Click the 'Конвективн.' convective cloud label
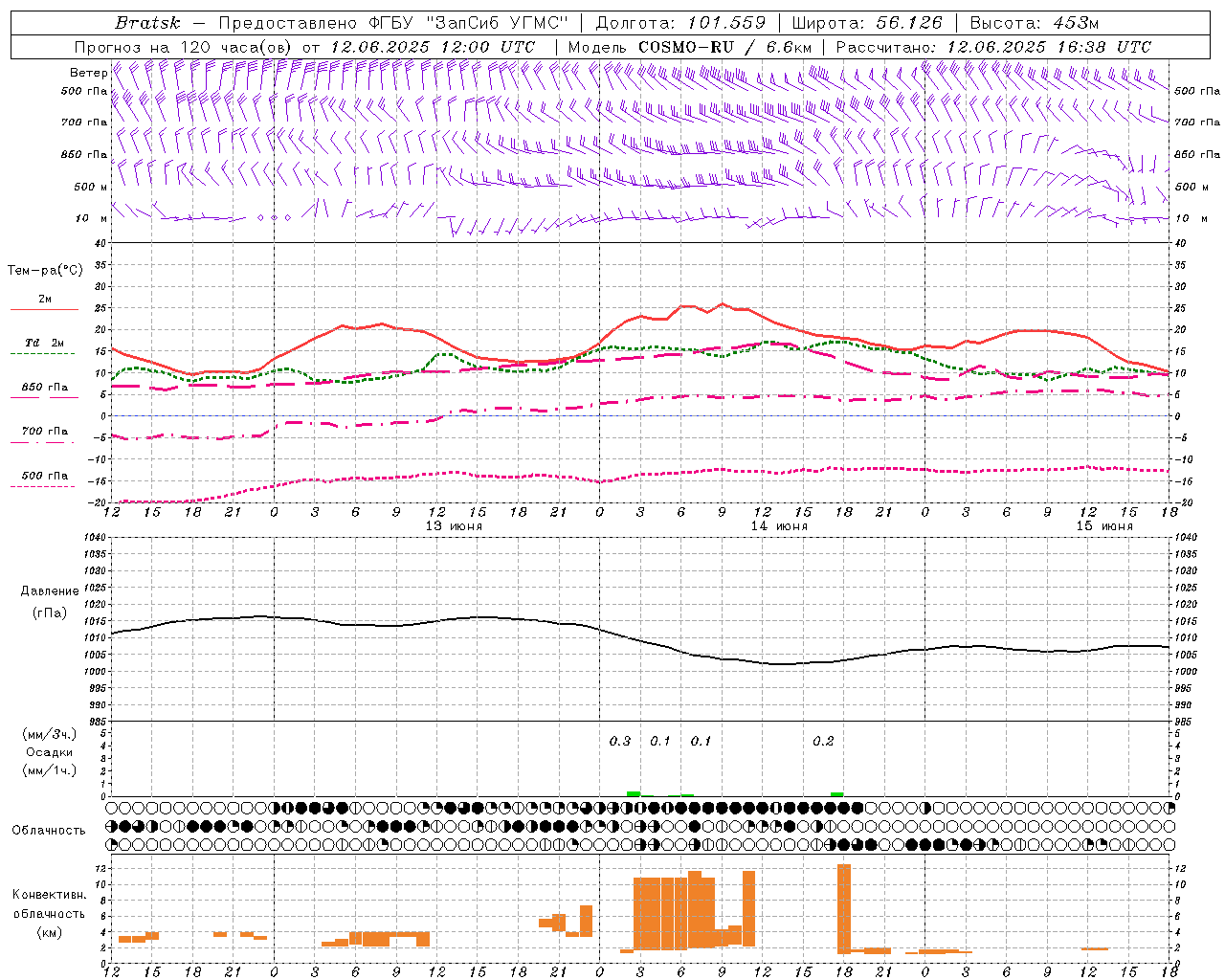Image resolution: width=1225 pixels, height=980 pixels. click(49, 895)
